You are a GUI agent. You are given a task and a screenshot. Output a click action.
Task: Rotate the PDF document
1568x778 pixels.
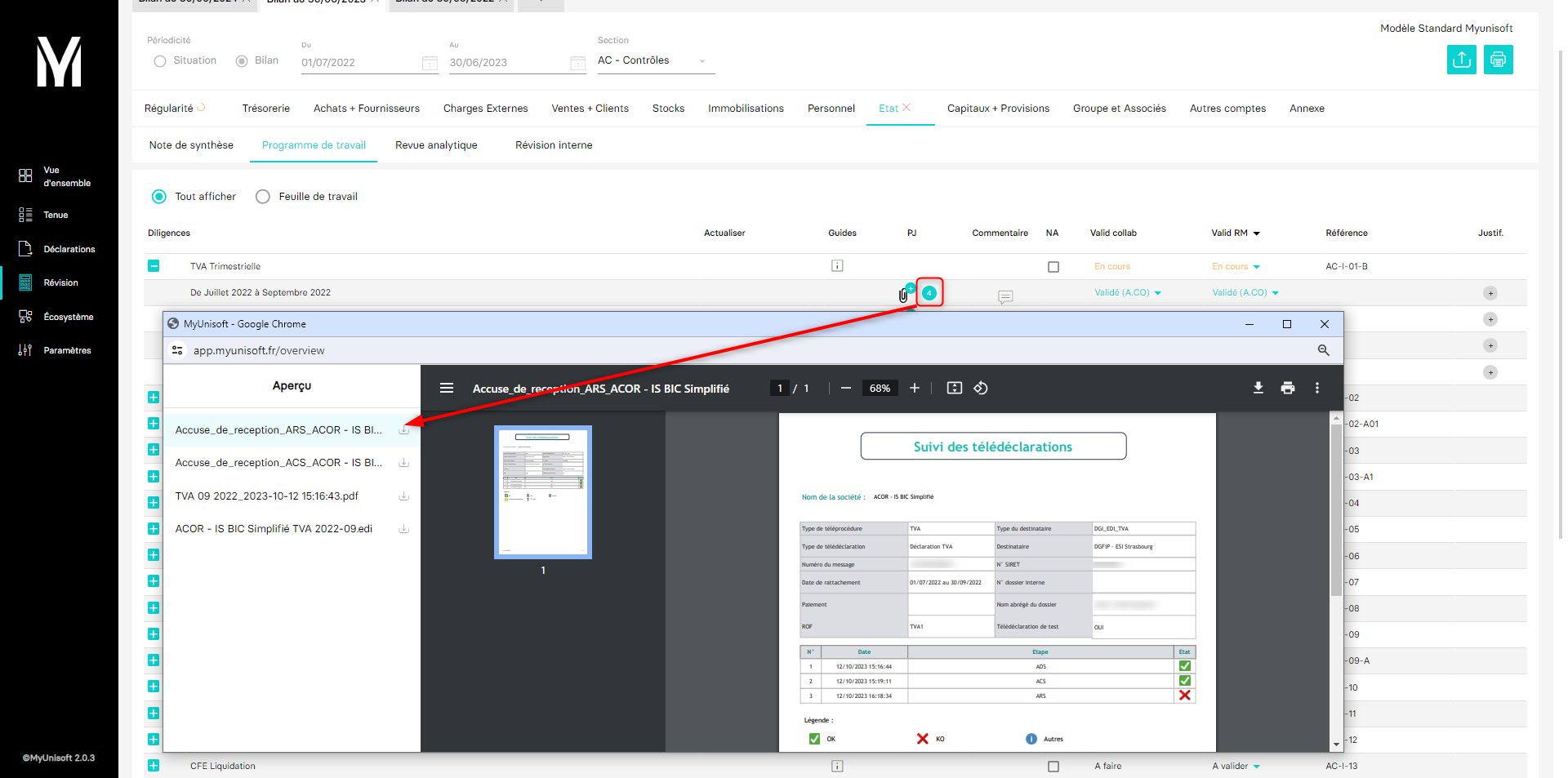tap(981, 388)
